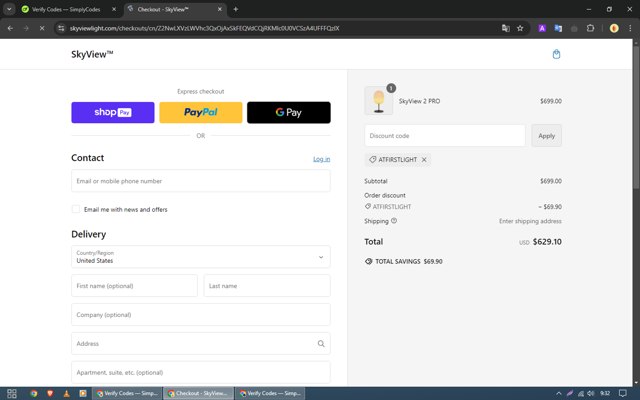The image size is (640, 400).
Task: Click the forward navigation arrow
Action: [26, 28]
